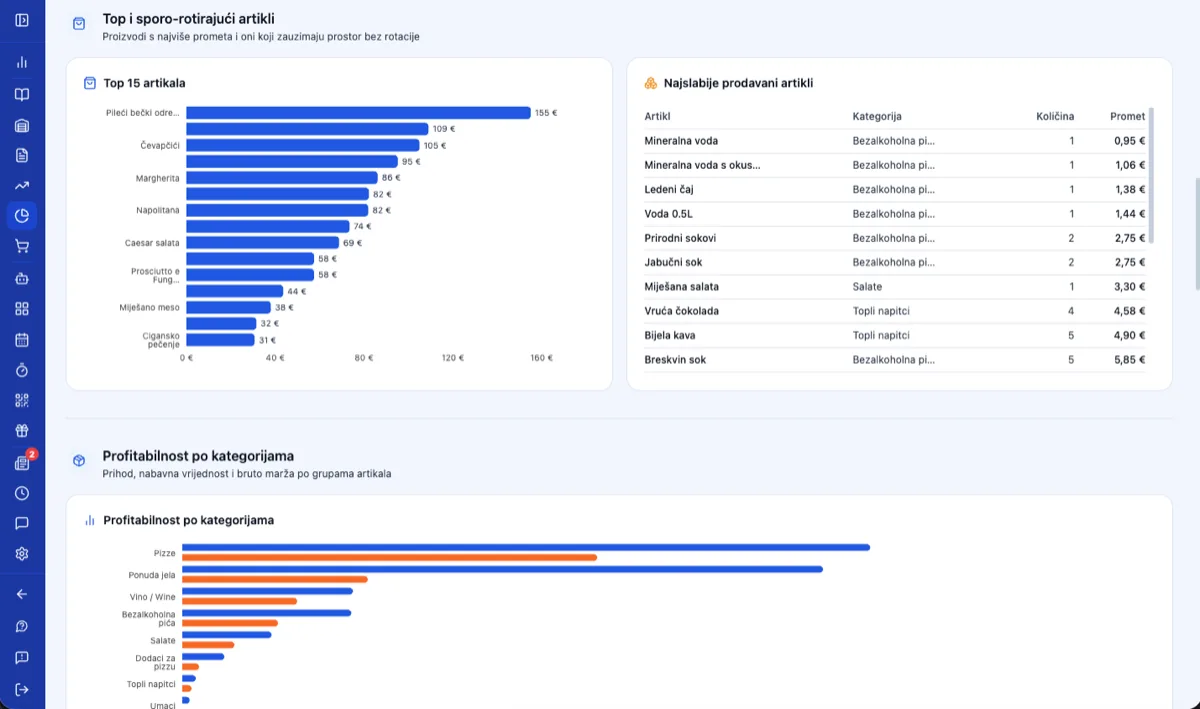Screen dimensions: 1200x709
Task: Open the four-squares grid sidebar icon
Action: (22, 308)
